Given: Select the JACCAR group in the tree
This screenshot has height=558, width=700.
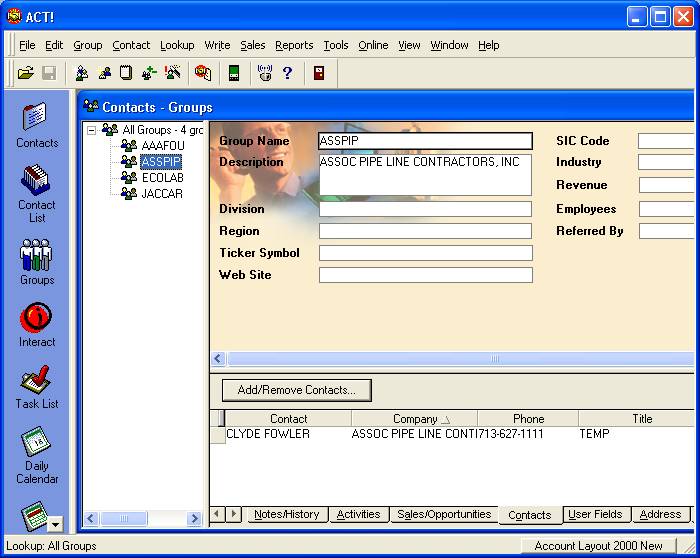Looking at the screenshot, I should pyautogui.click(x=162, y=194).
